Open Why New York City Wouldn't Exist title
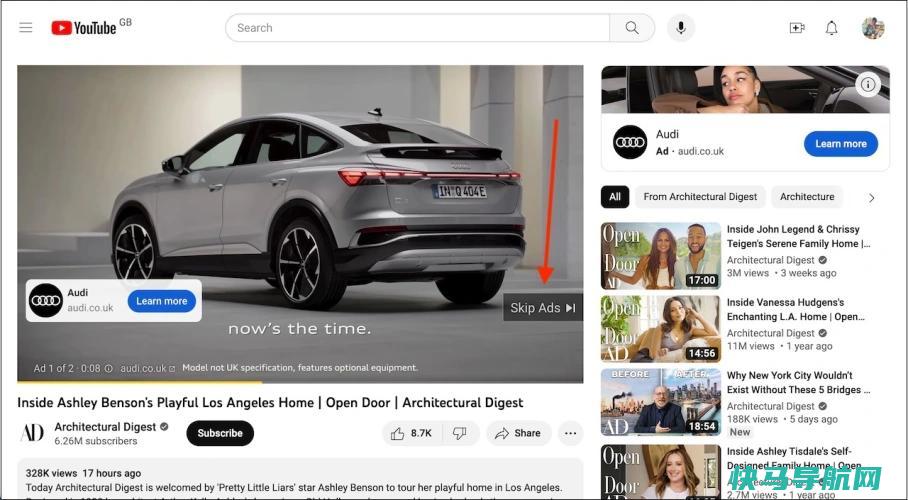Image resolution: width=908 pixels, height=500 pixels. click(x=799, y=382)
